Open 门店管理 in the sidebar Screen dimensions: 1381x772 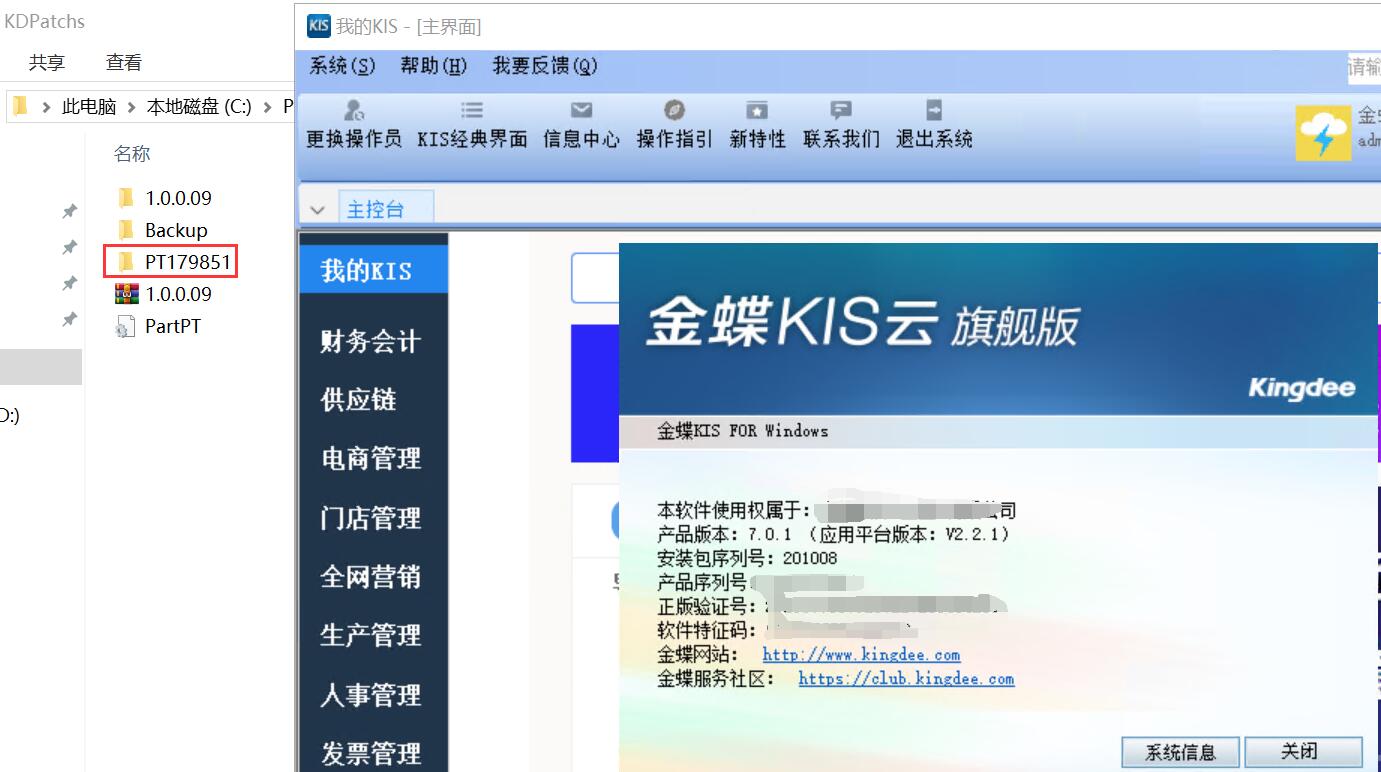(373, 518)
